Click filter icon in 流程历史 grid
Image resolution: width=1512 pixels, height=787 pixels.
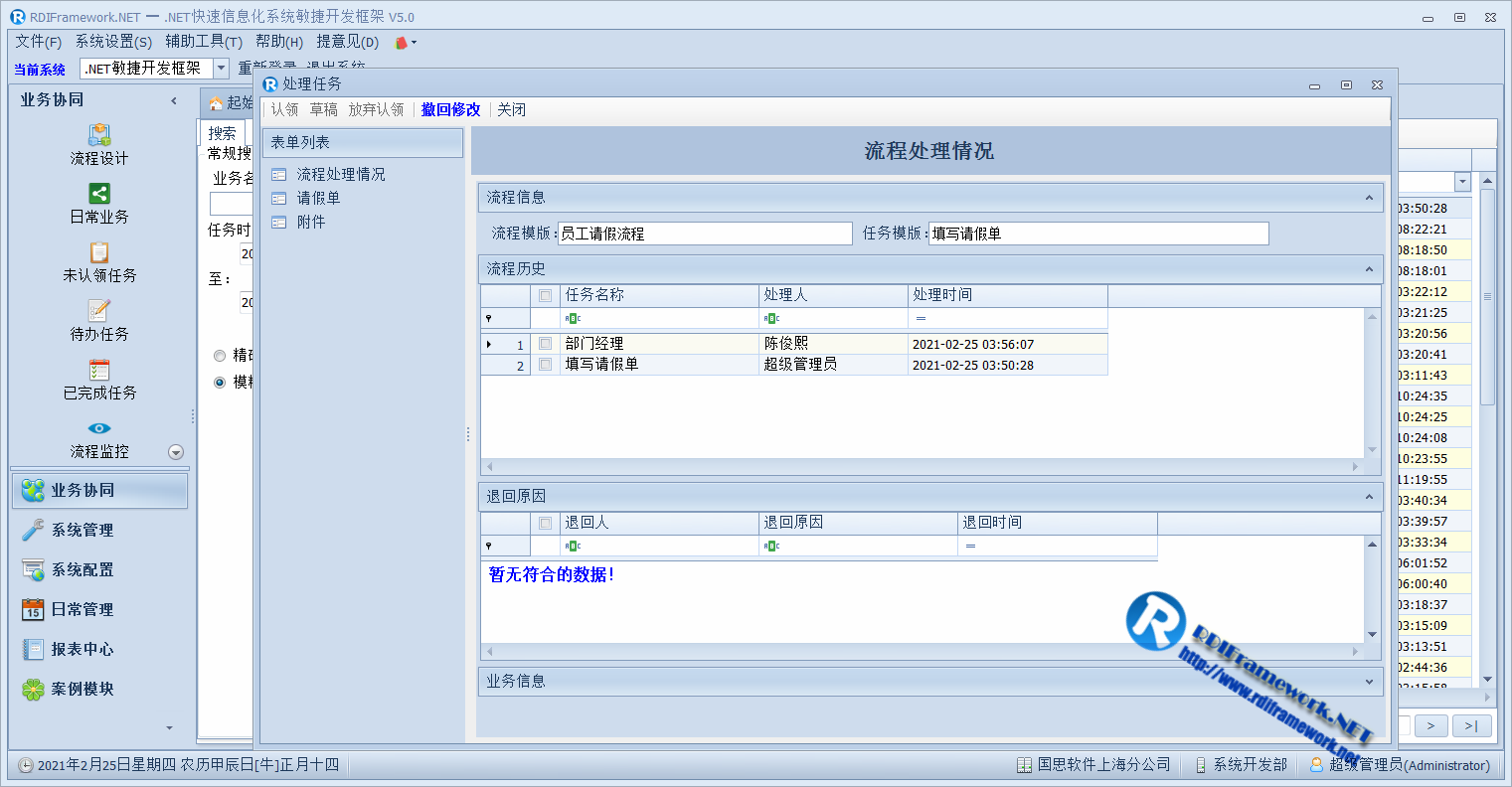488,319
